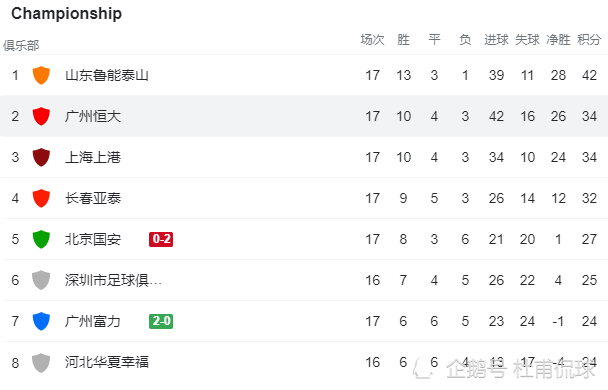Open the 河北华夏幸福 team name
This screenshot has height=390, width=608.
[107, 362]
